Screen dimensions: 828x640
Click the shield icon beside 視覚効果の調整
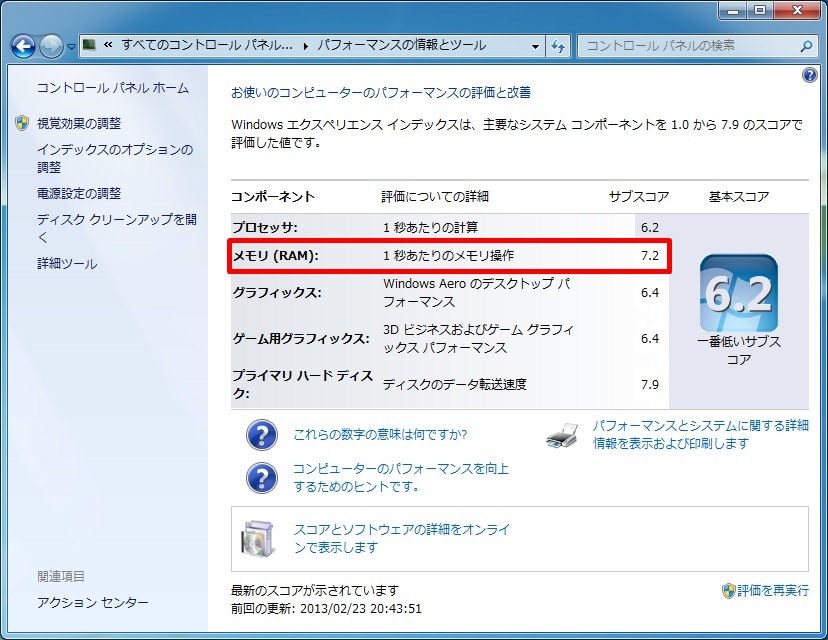coord(22,124)
